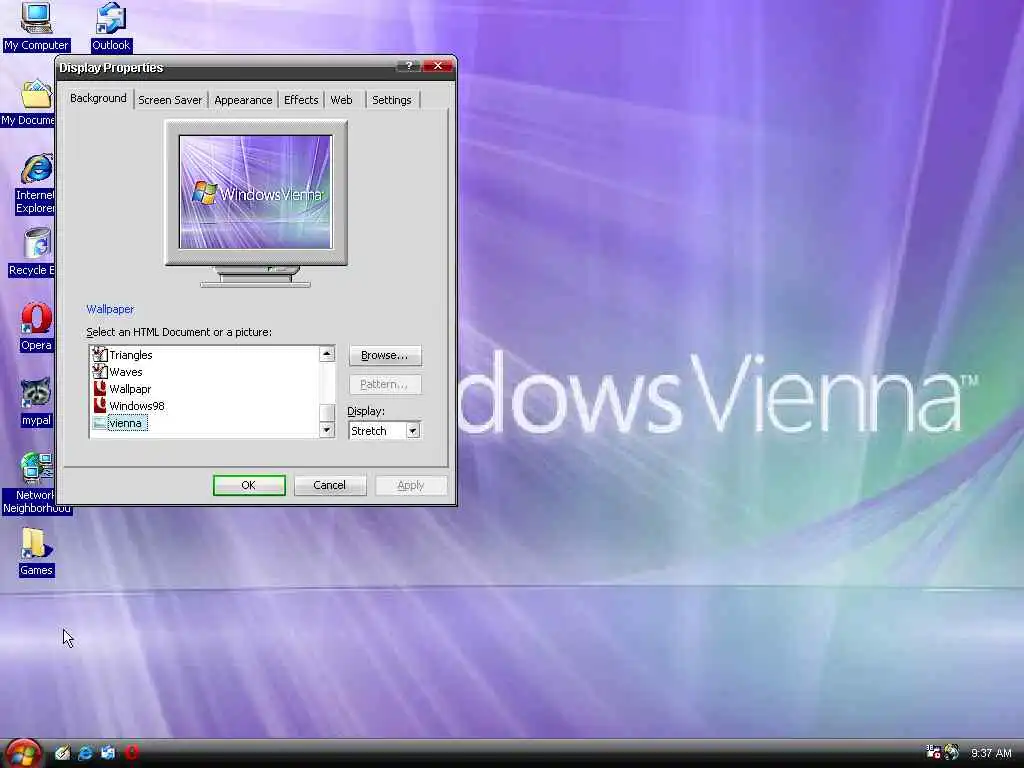Image resolution: width=1024 pixels, height=768 pixels.
Task: Click the icon beside vienna entry
Action: tap(99, 423)
